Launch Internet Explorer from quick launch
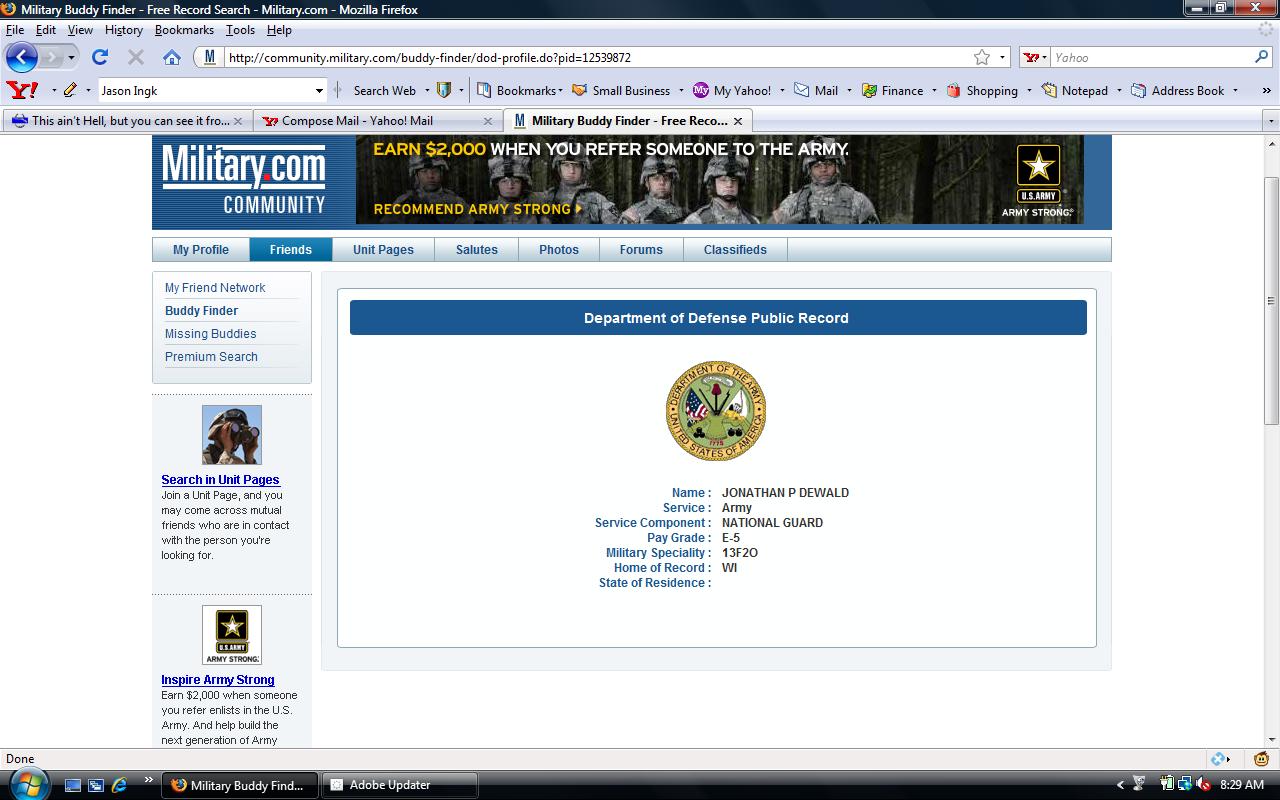1280x800 pixels. pos(119,785)
